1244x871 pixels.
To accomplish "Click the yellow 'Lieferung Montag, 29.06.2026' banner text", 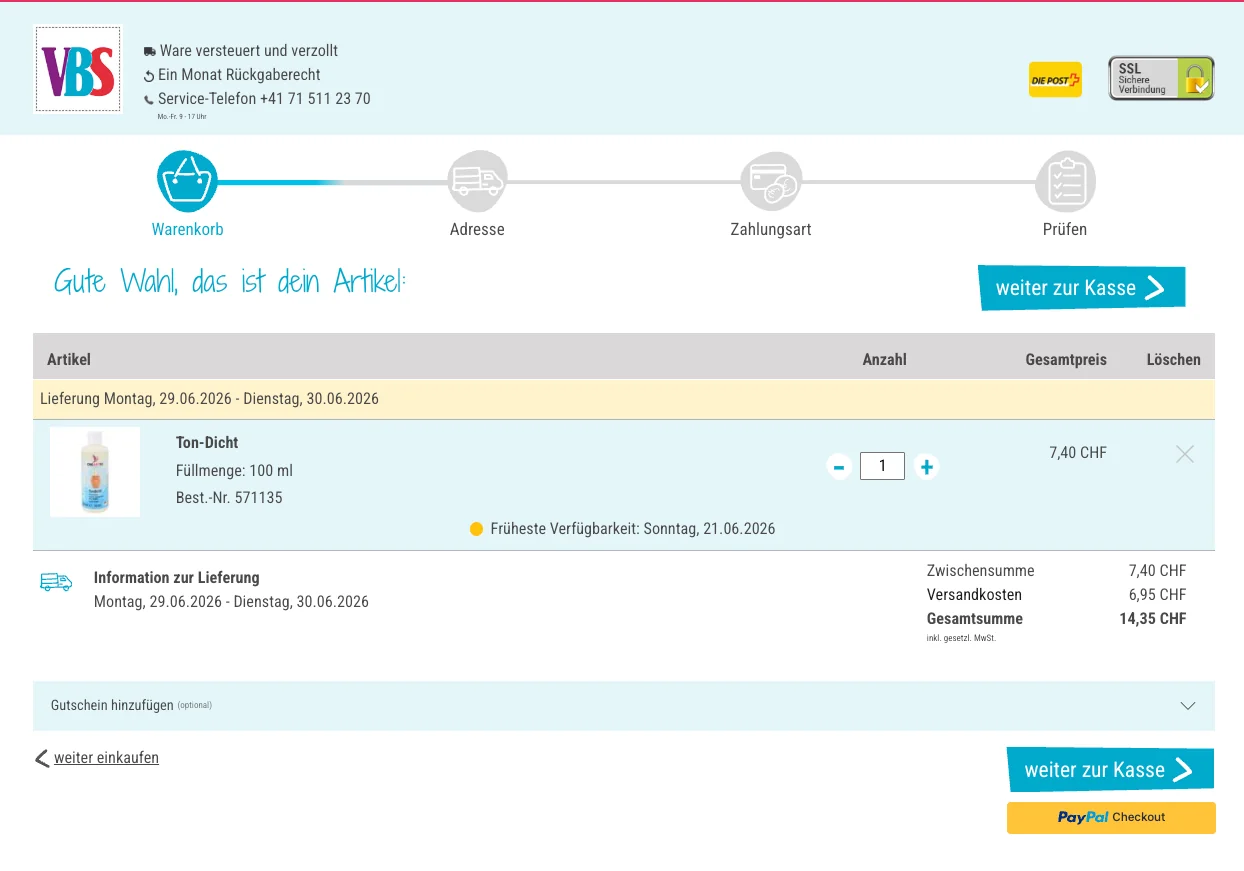I will [209, 398].
